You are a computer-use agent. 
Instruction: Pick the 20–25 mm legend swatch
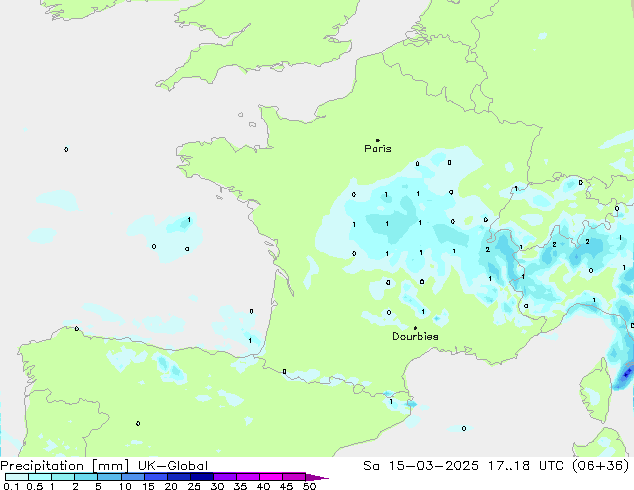click(x=178, y=477)
